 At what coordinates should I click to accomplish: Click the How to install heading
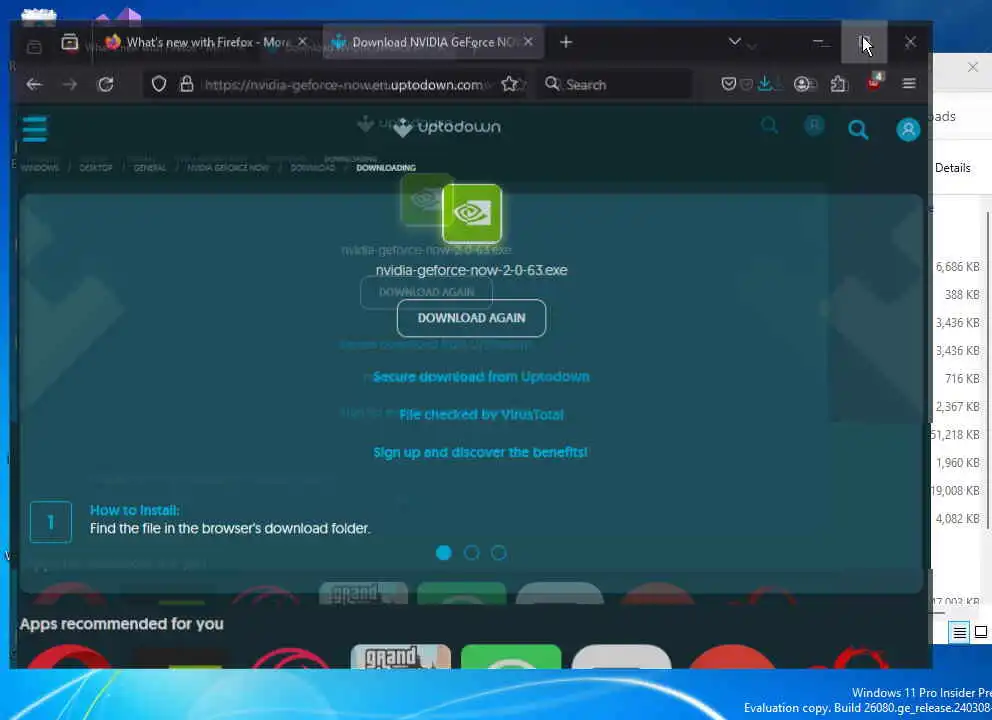click(134, 510)
